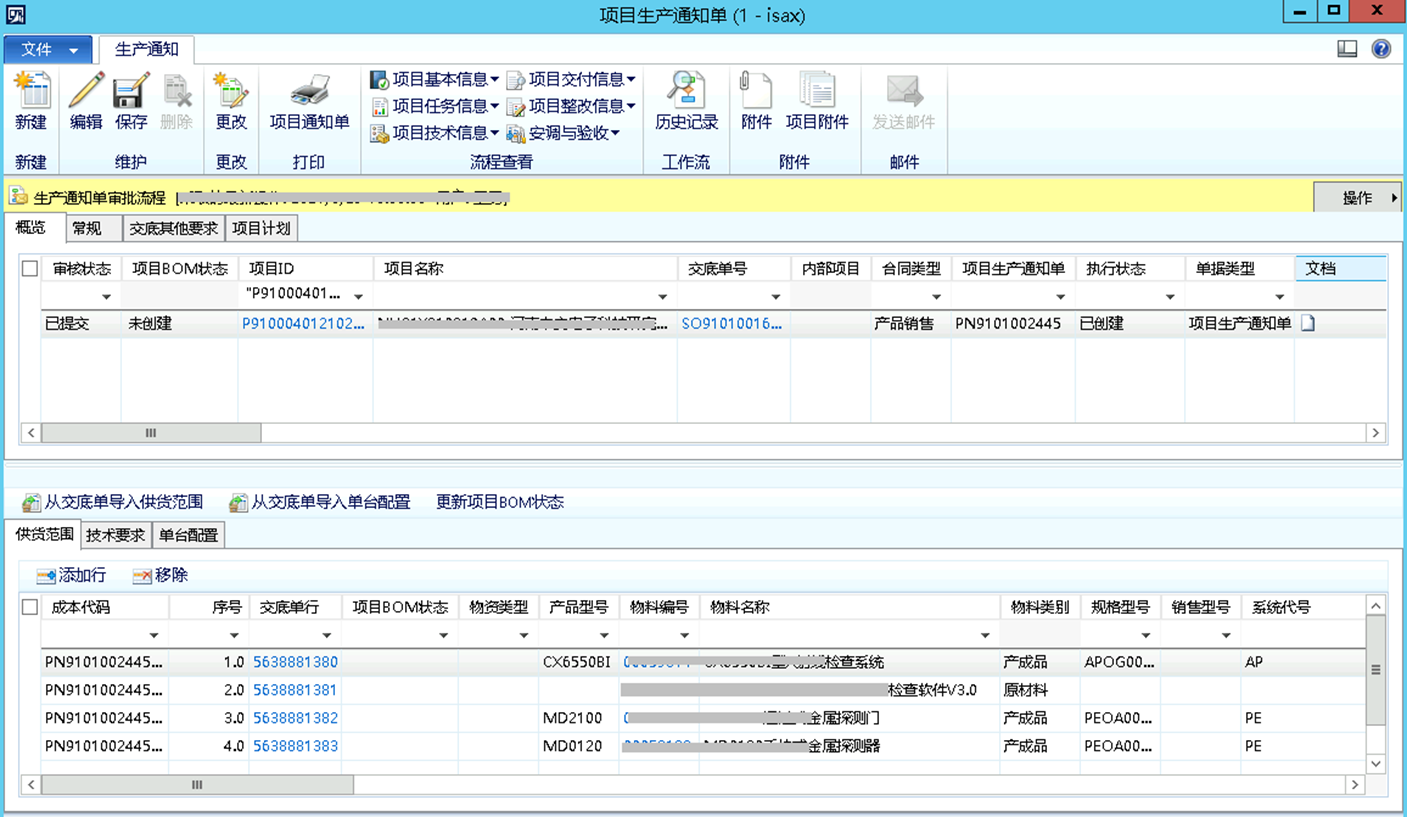Image resolution: width=1407 pixels, height=817 pixels.
Task: Open the 操作 actions menu
Action: [1356, 198]
